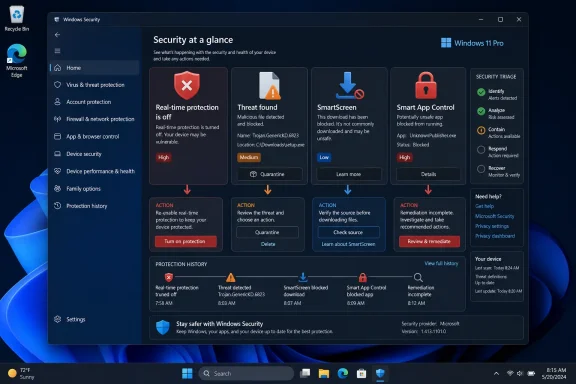576x384 pixels.
Task: Click the Threat detected timeline warning marker
Action: tap(231, 277)
